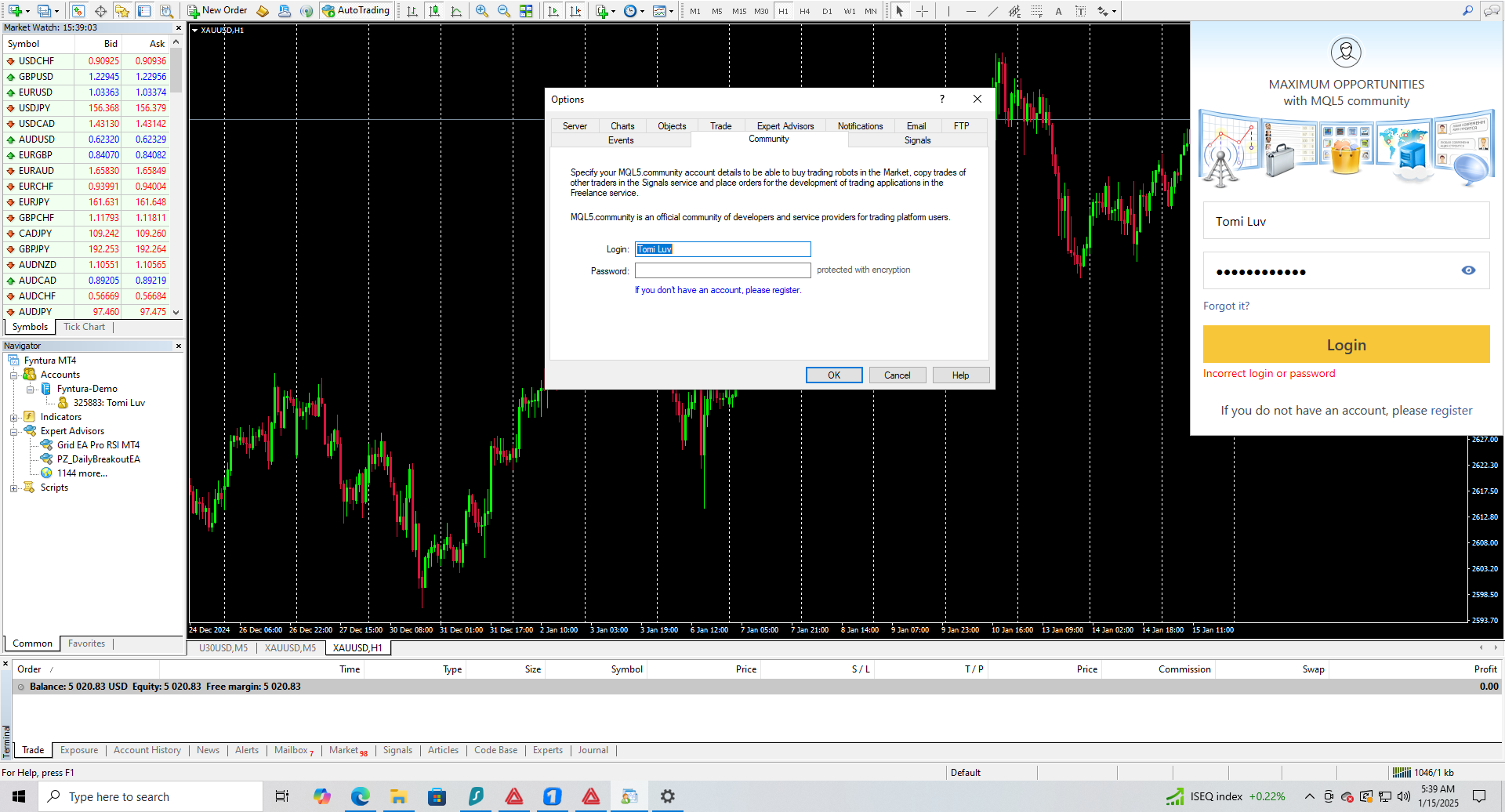The width and height of the screenshot is (1505, 812).
Task: Toggle chart shift icon
Action: pos(575,11)
